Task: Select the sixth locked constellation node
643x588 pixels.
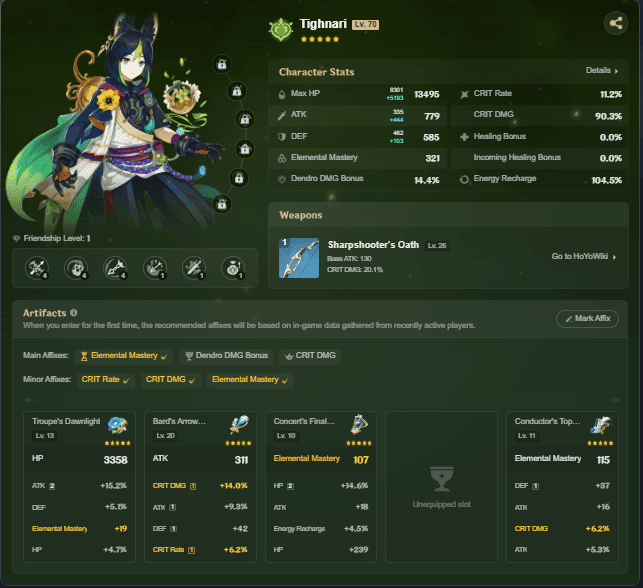Action: click(222, 204)
